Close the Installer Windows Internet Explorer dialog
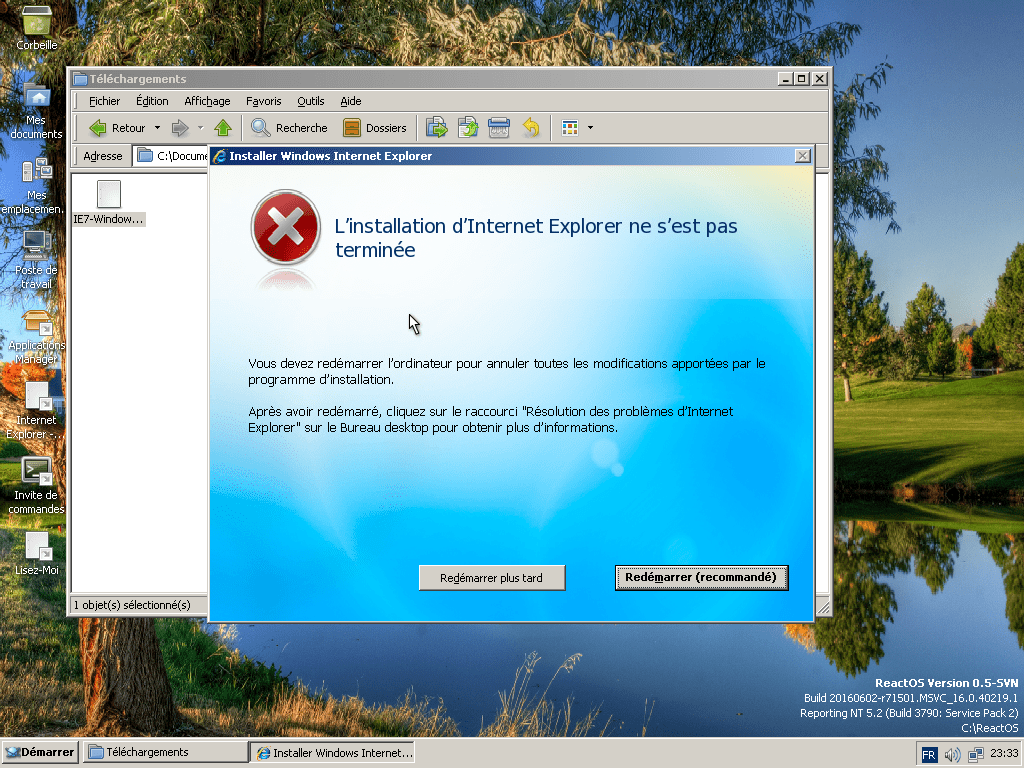This screenshot has height=768, width=1024. 803,155
